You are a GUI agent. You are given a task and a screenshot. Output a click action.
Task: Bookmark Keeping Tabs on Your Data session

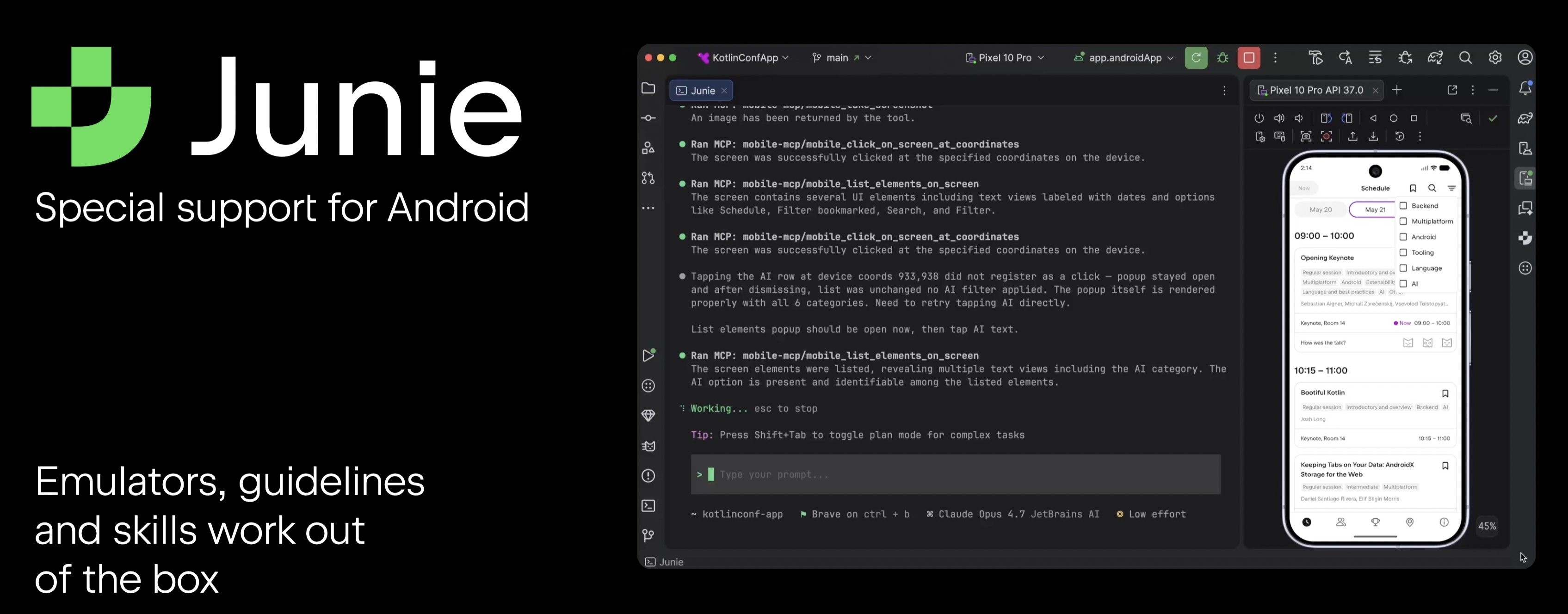point(1445,466)
